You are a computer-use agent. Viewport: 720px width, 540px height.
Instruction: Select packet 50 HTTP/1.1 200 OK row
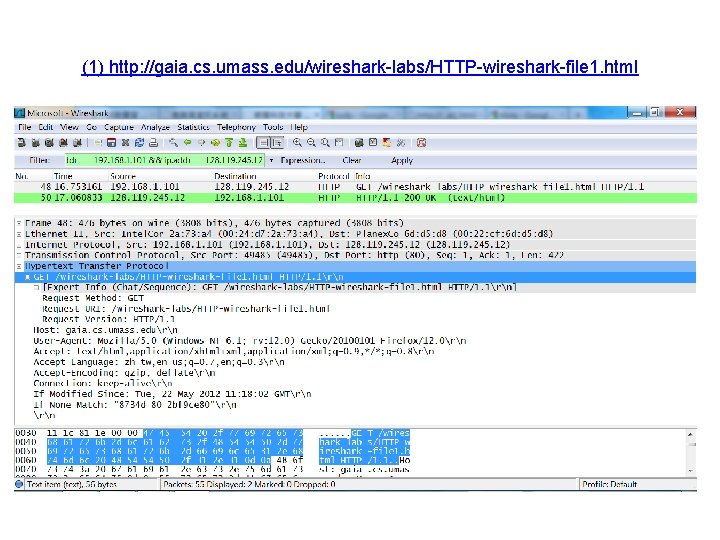[x=355, y=198]
